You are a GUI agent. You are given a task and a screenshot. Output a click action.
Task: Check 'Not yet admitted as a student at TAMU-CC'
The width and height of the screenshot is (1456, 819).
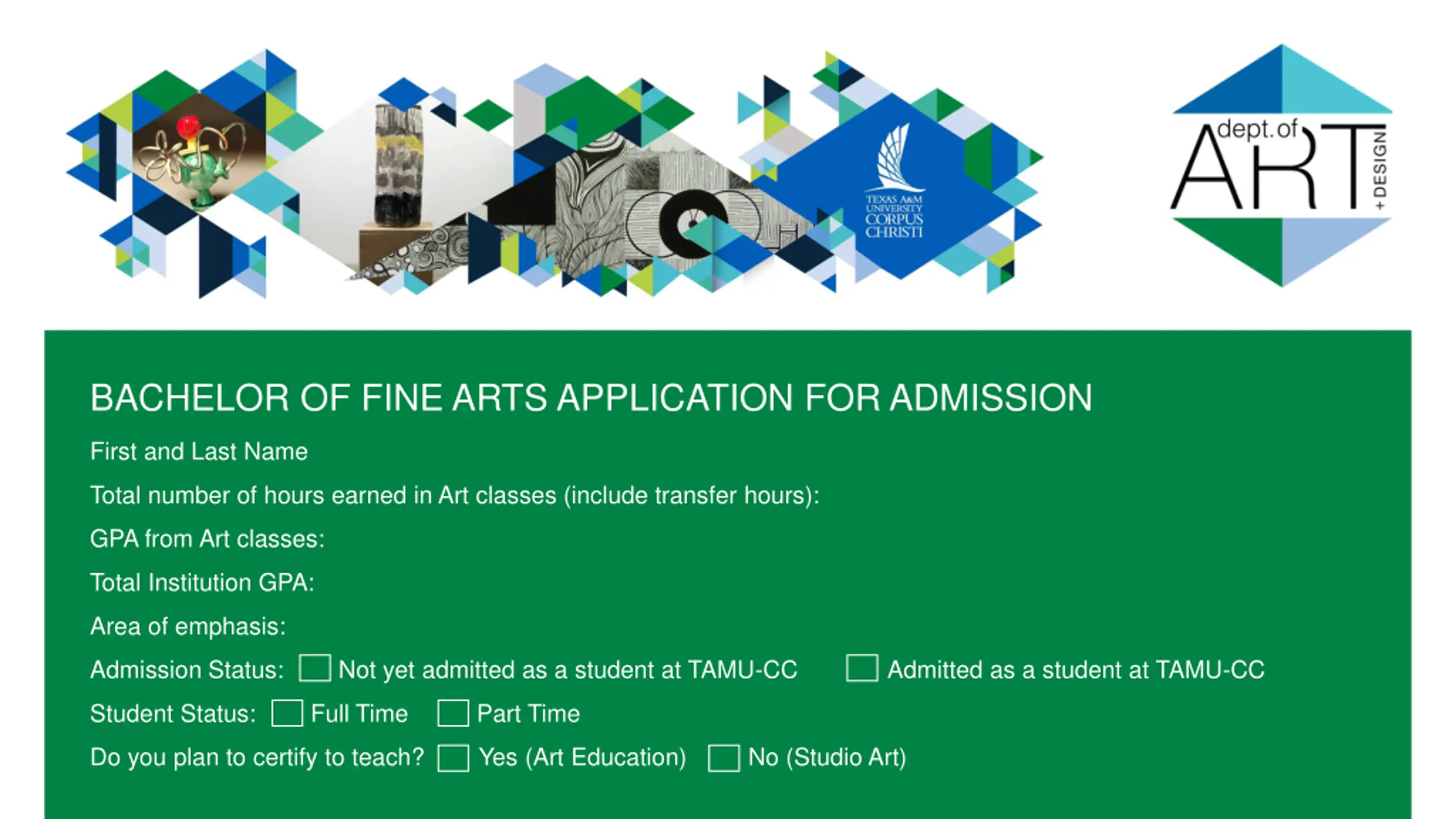click(x=315, y=668)
